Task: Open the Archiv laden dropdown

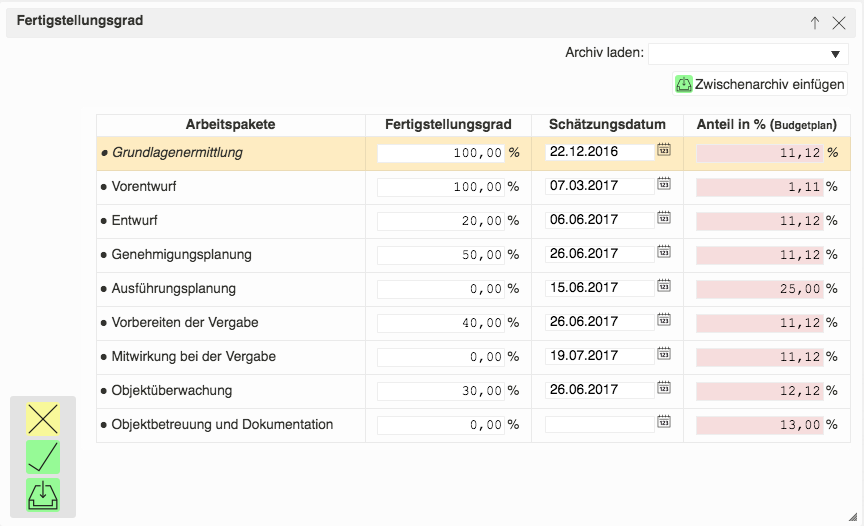Action: coord(749,54)
